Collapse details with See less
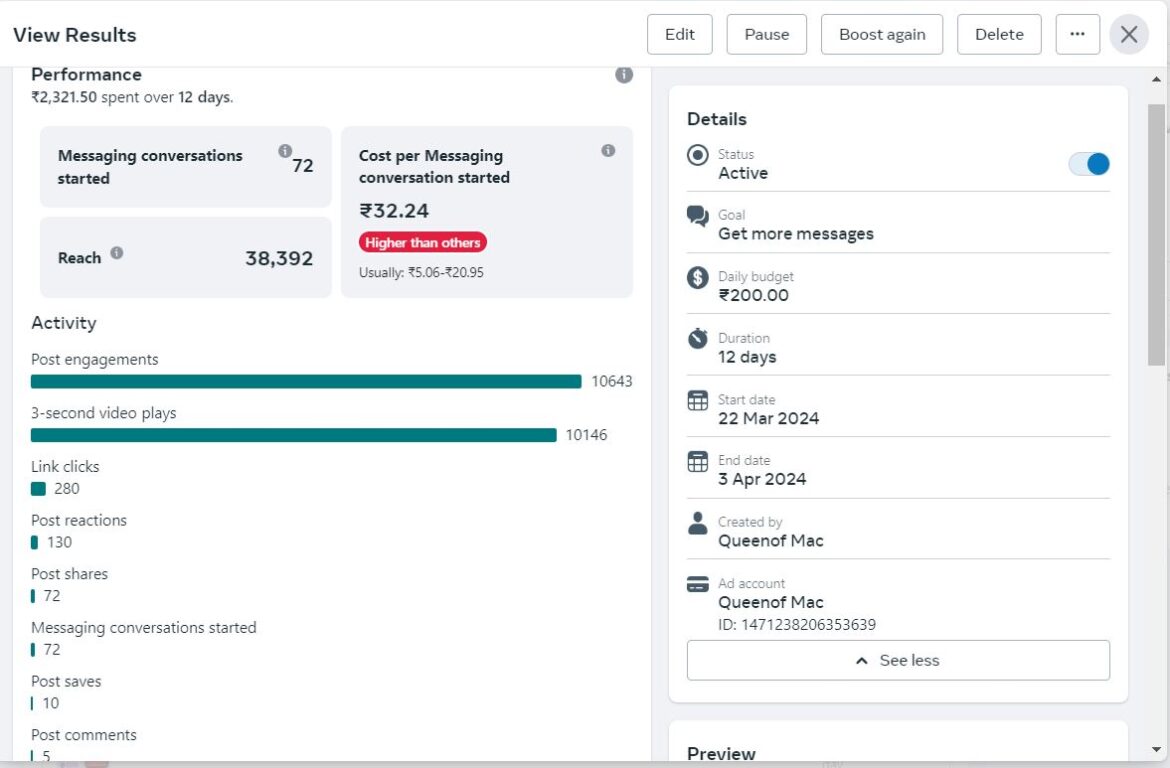The width and height of the screenshot is (1170, 768). click(897, 661)
